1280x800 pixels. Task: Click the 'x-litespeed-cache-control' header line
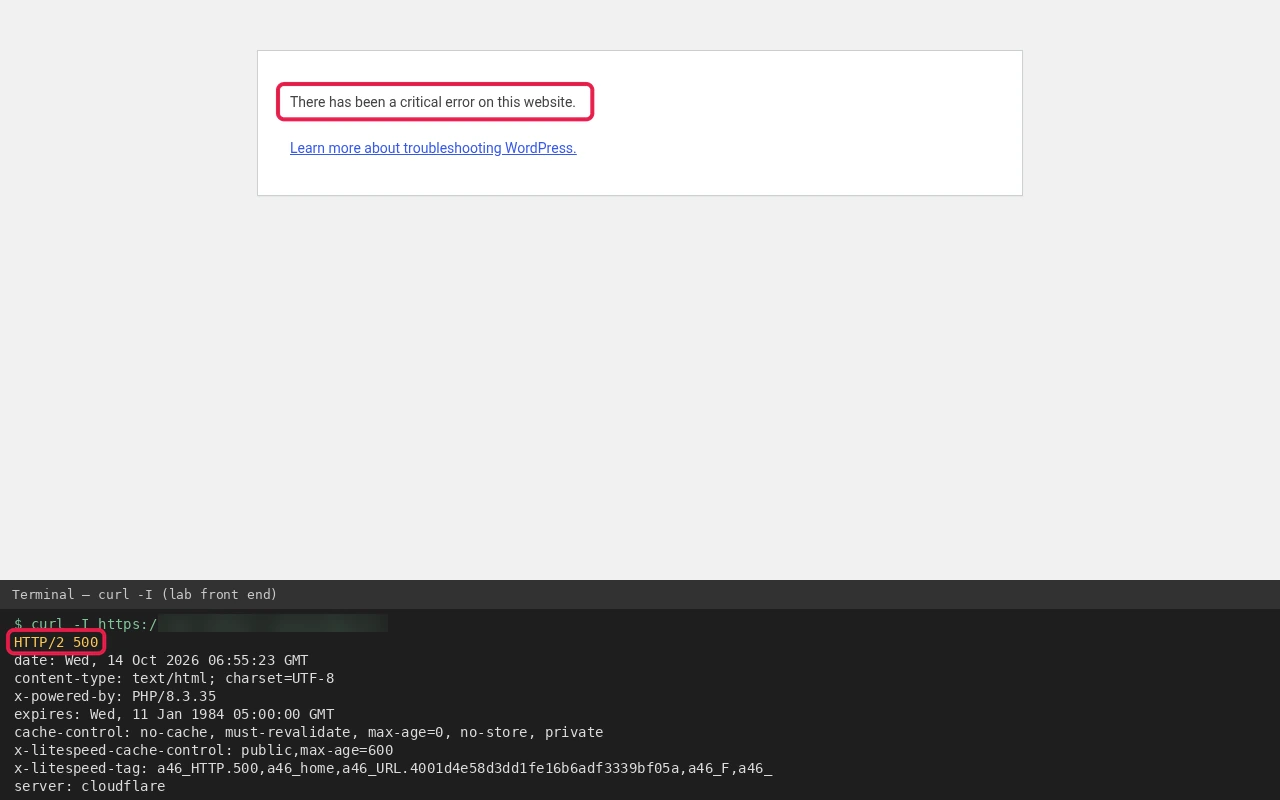click(x=203, y=750)
